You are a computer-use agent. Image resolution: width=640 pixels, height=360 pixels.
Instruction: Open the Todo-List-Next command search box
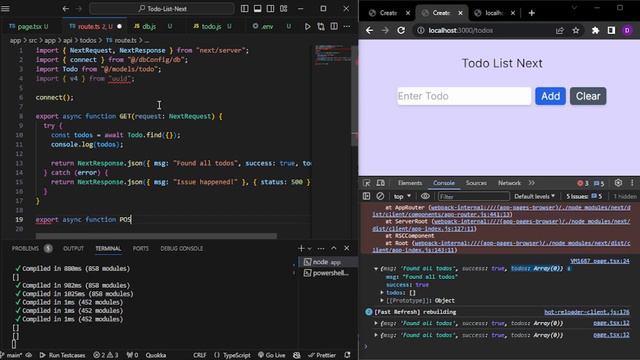click(x=162, y=9)
